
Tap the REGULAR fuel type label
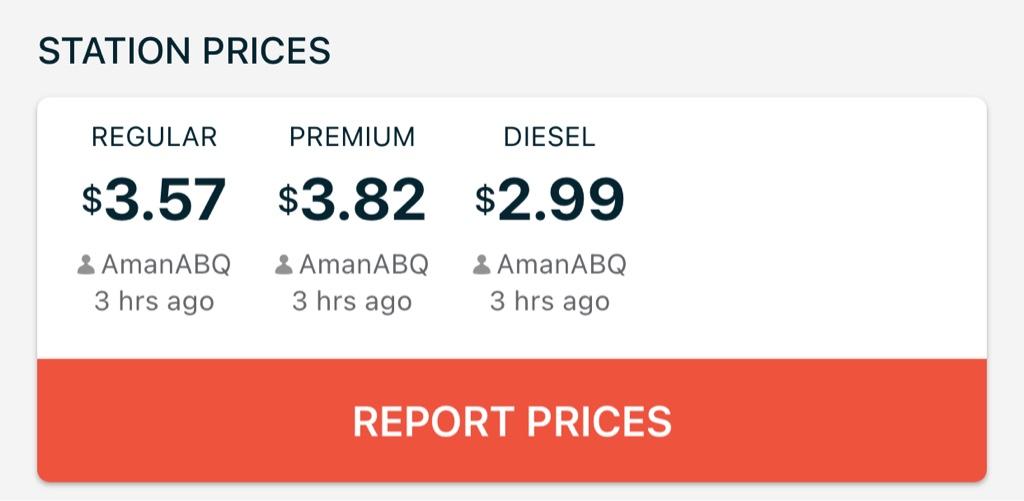154,137
